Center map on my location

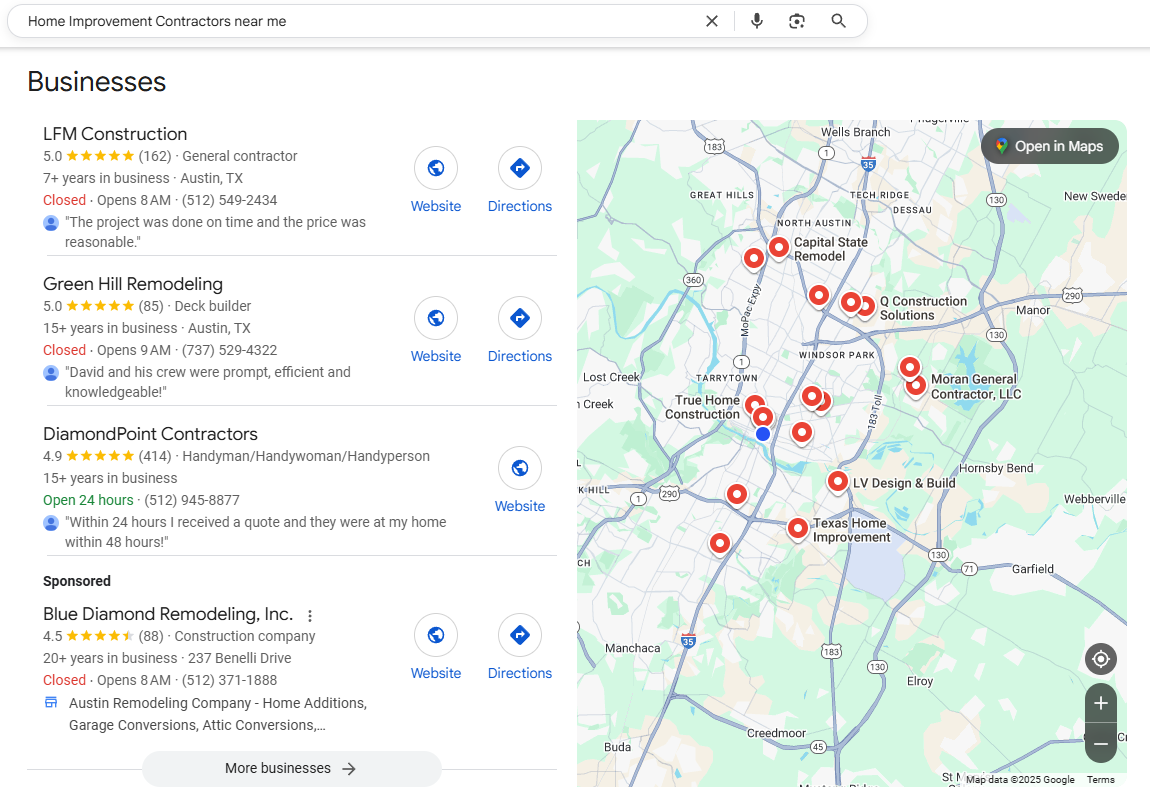(1101, 659)
